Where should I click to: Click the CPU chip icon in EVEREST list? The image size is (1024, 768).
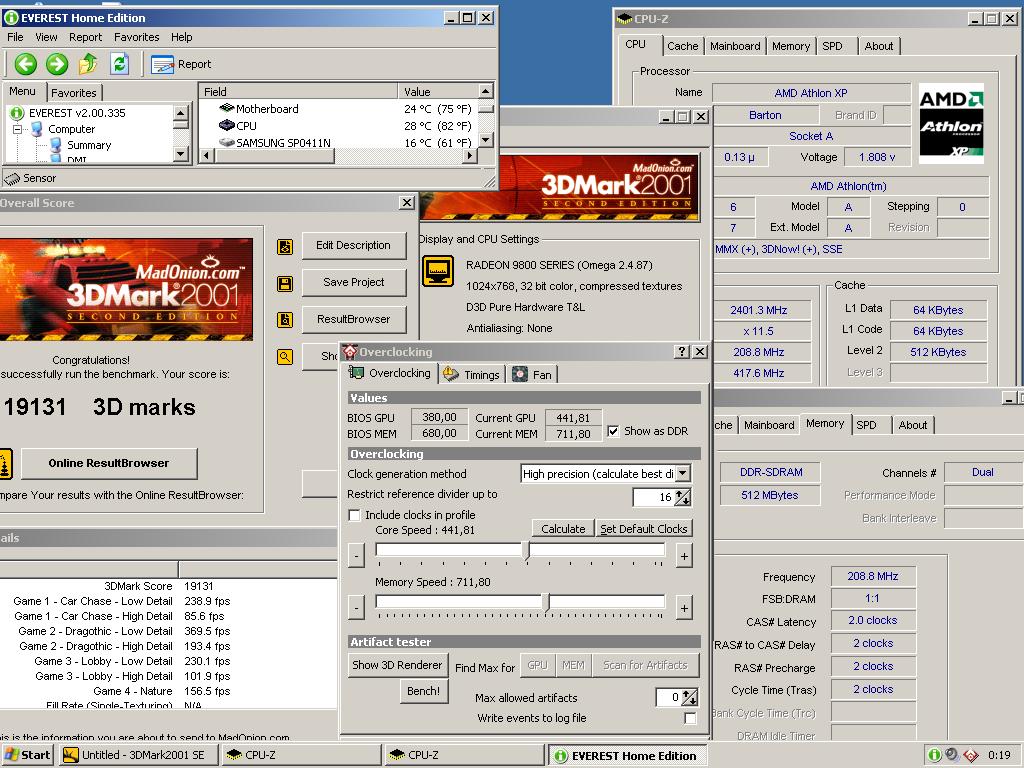click(227, 125)
